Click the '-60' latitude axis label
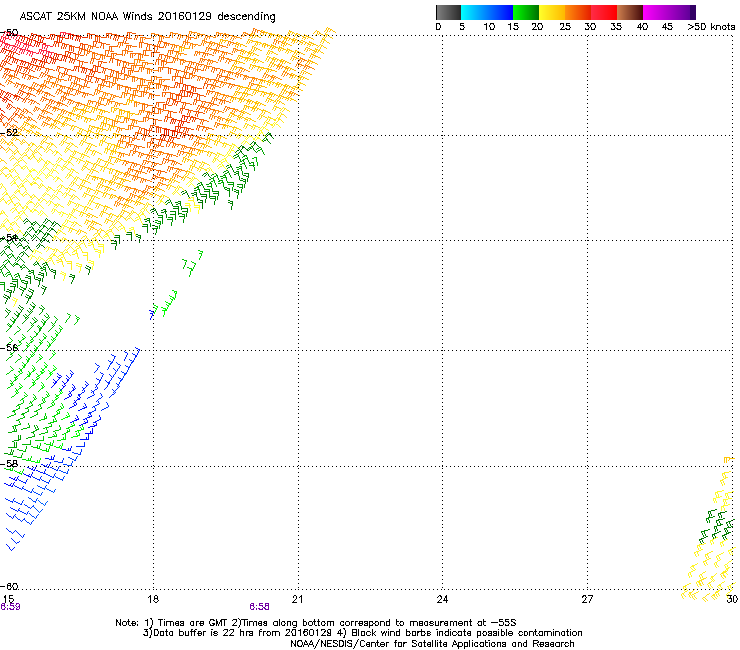The width and height of the screenshot is (740, 650). click(9, 586)
